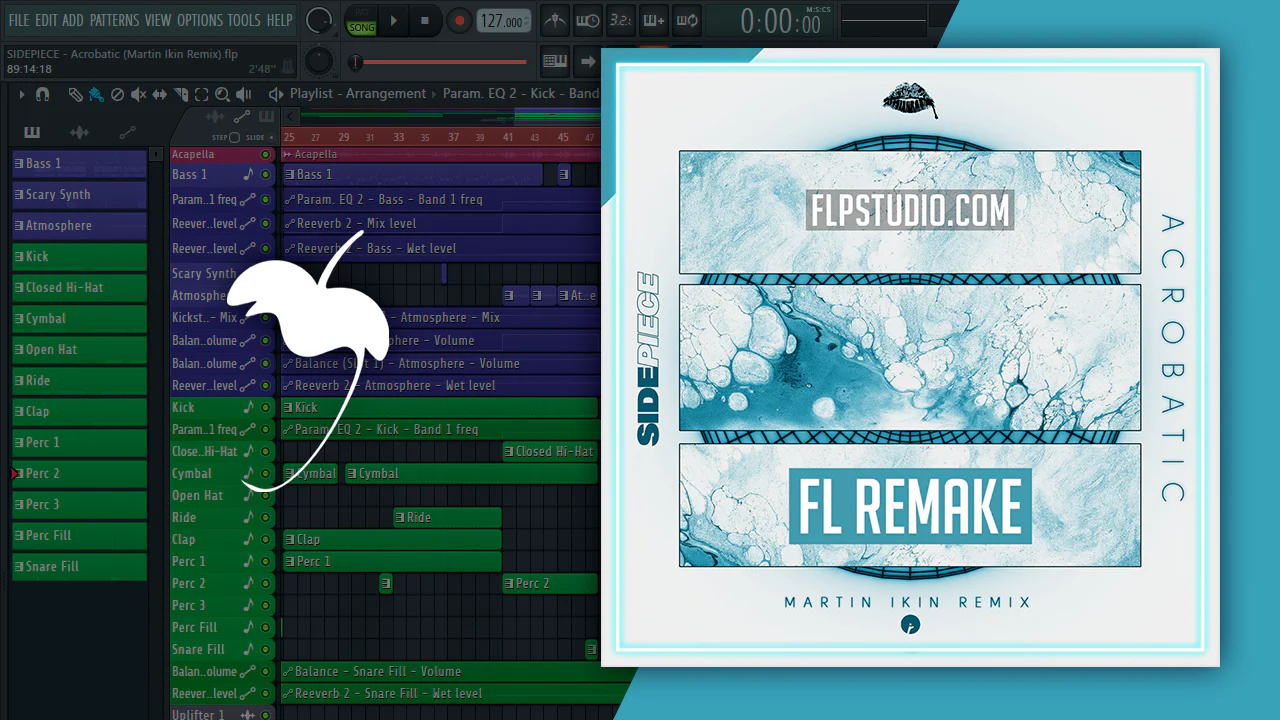Select the Scary Synth pattern in the picker
Viewport: 1280px width, 720px height.
pos(79,195)
